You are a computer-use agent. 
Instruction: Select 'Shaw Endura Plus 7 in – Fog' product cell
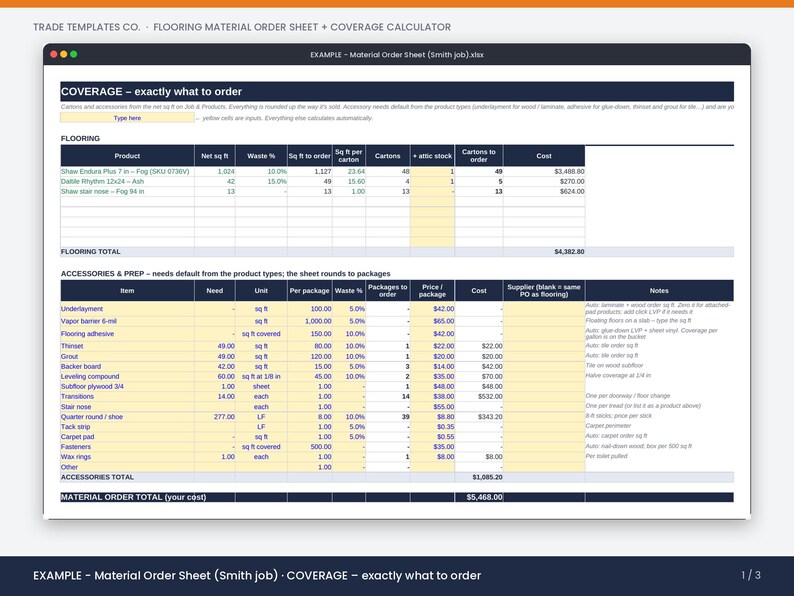tap(127, 172)
